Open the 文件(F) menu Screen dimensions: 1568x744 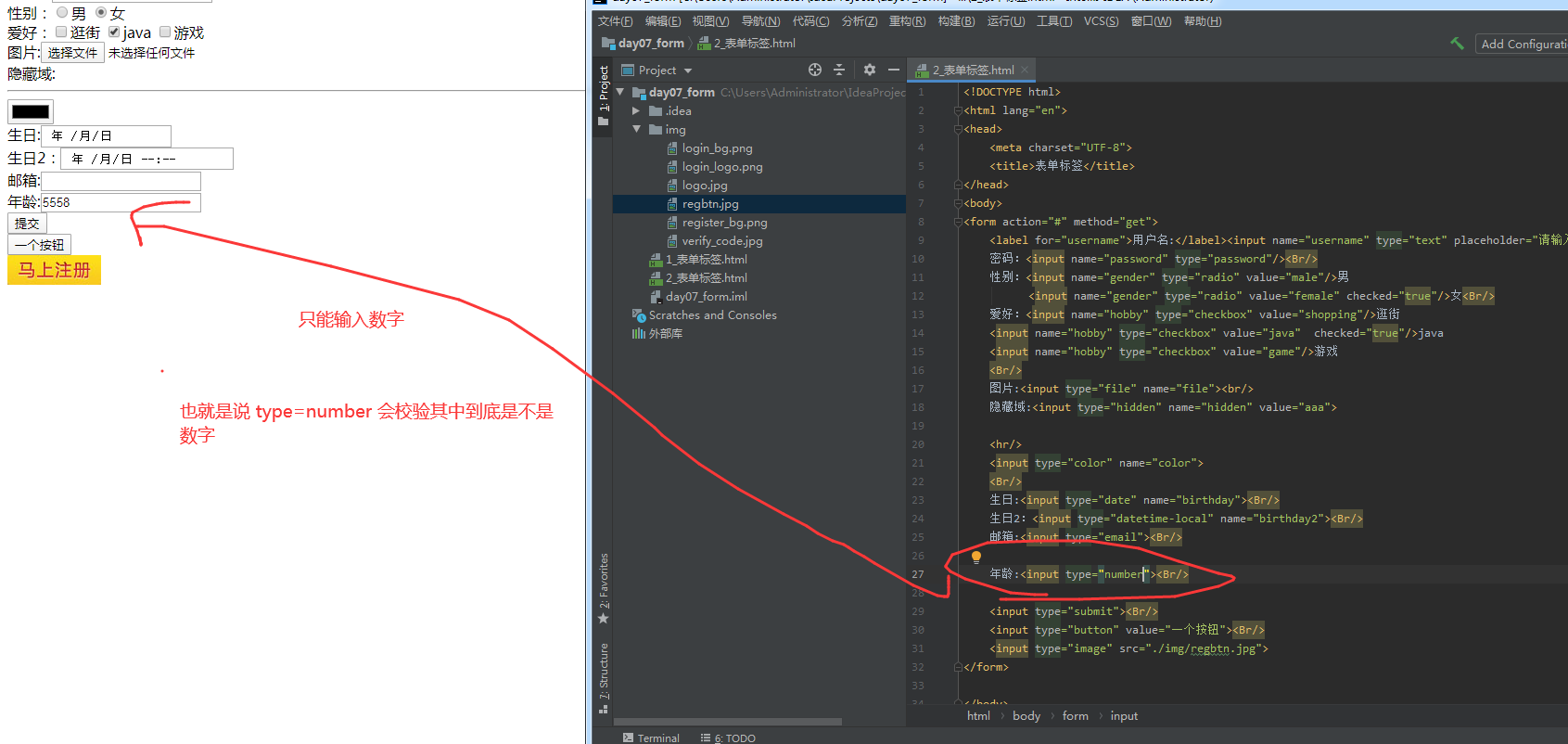616,21
